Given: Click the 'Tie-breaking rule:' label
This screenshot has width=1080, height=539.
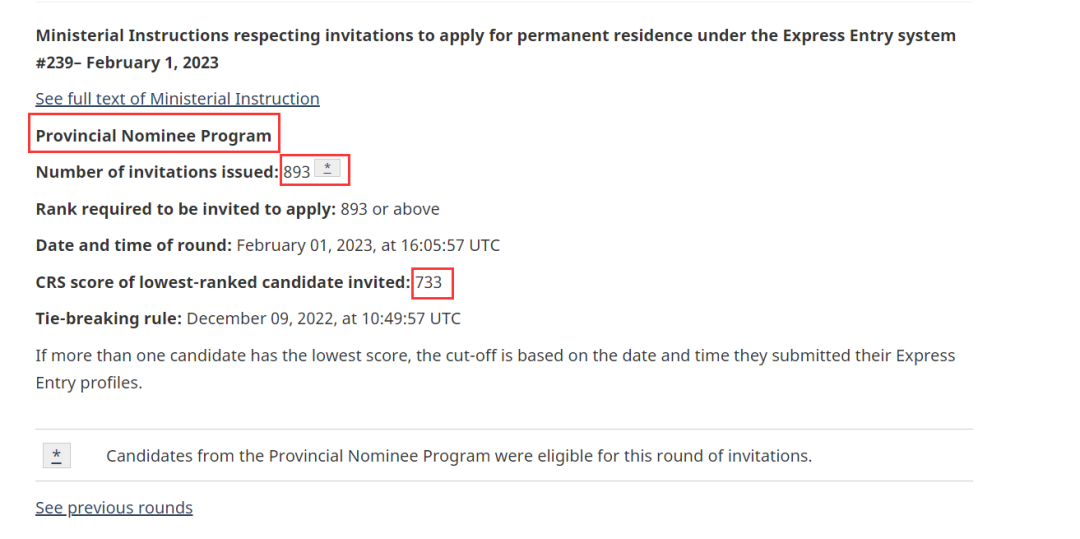Looking at the screenshot, I should 109,319.
